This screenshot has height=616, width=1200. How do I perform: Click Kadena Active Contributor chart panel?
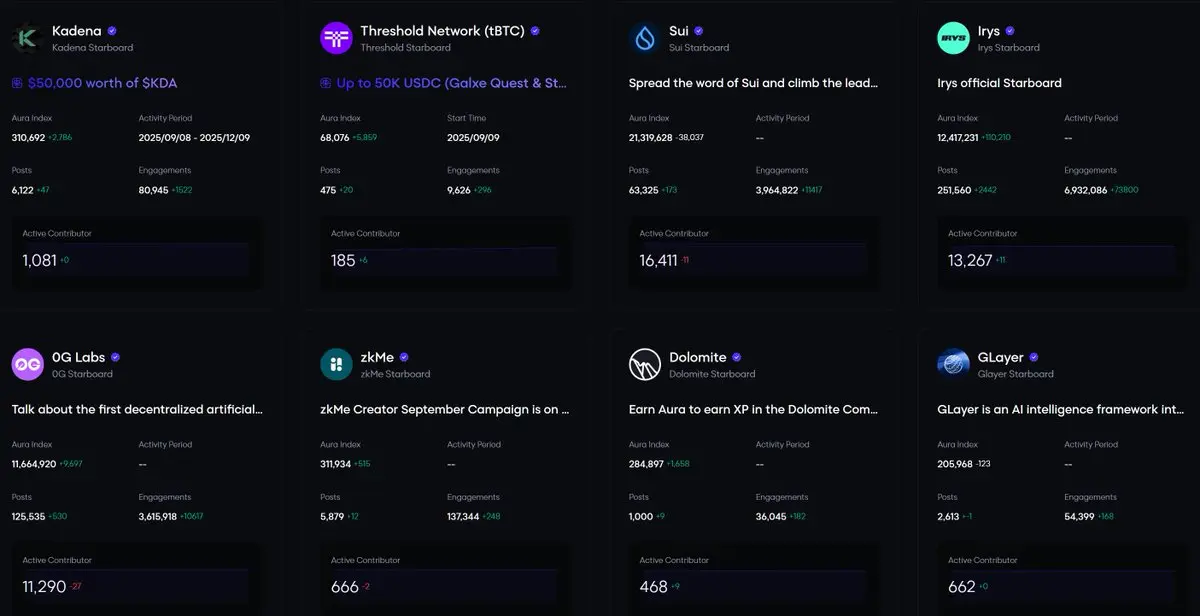point(138,253)
